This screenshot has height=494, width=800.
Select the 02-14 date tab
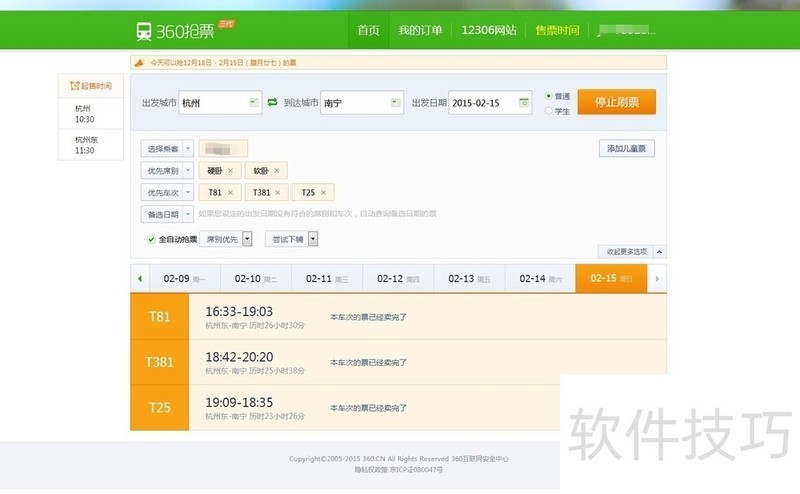pos(540,279)
